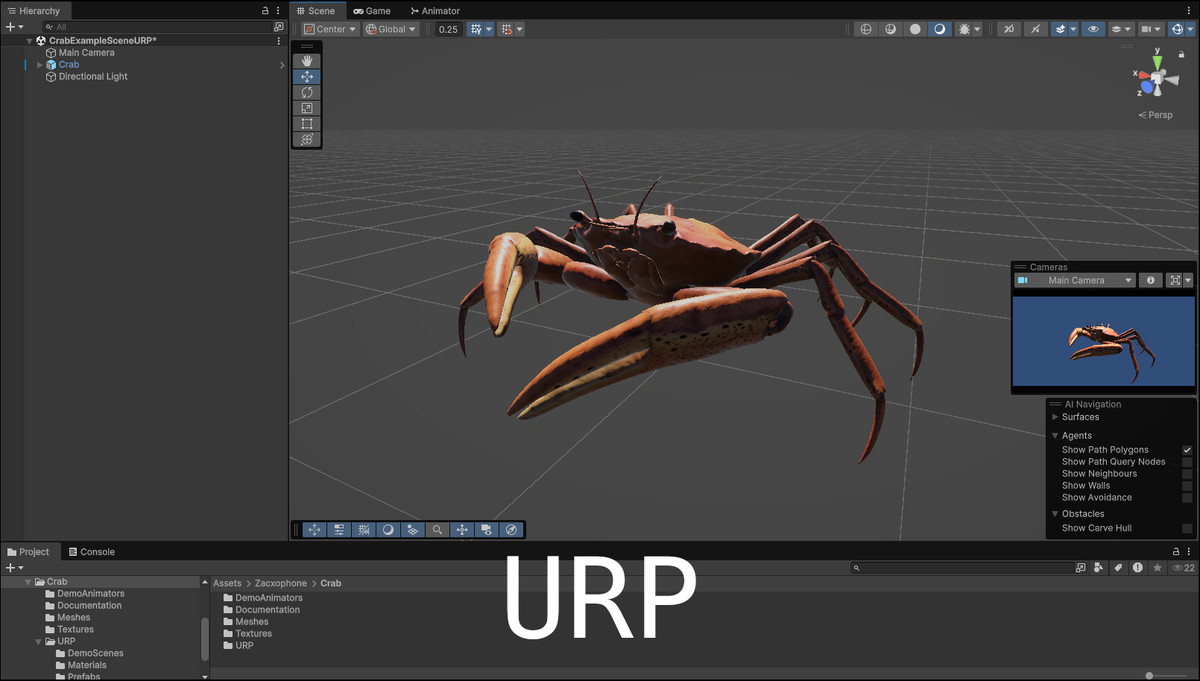
Task: Click Assets in the breadcrumb path
Action: pos(227,583)
